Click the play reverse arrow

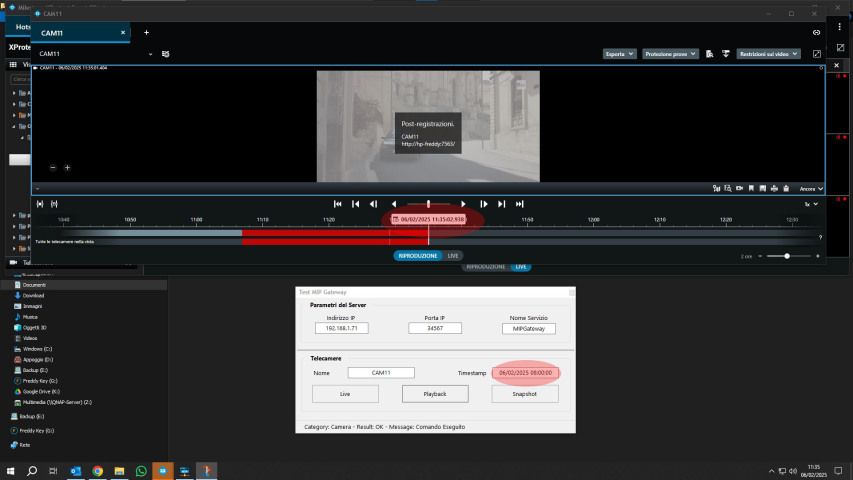393,203
